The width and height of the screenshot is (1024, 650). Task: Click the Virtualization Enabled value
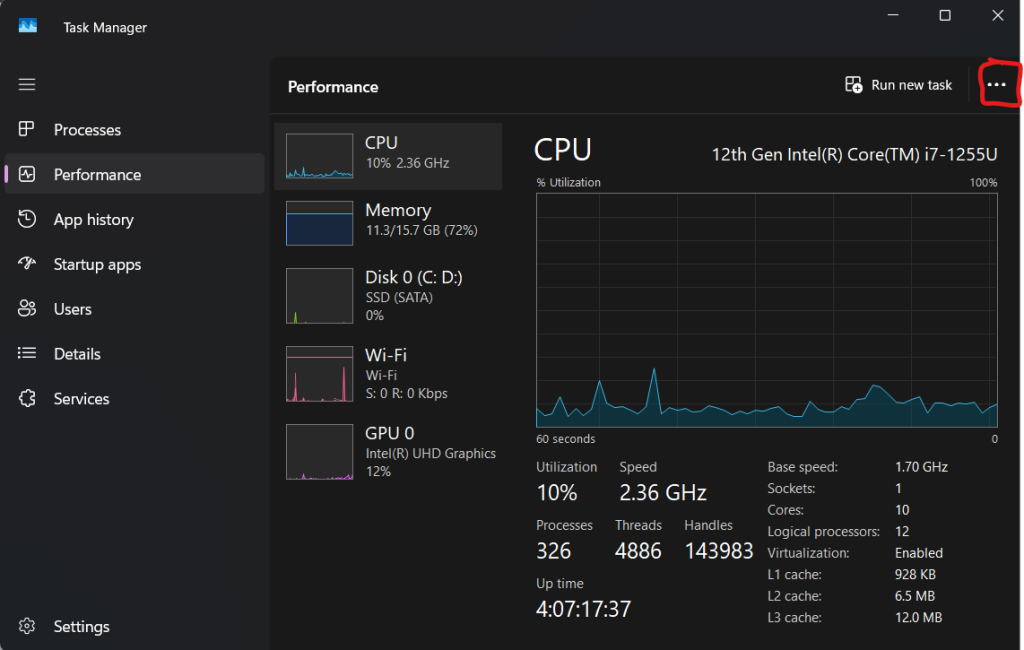tap(919, 553)
